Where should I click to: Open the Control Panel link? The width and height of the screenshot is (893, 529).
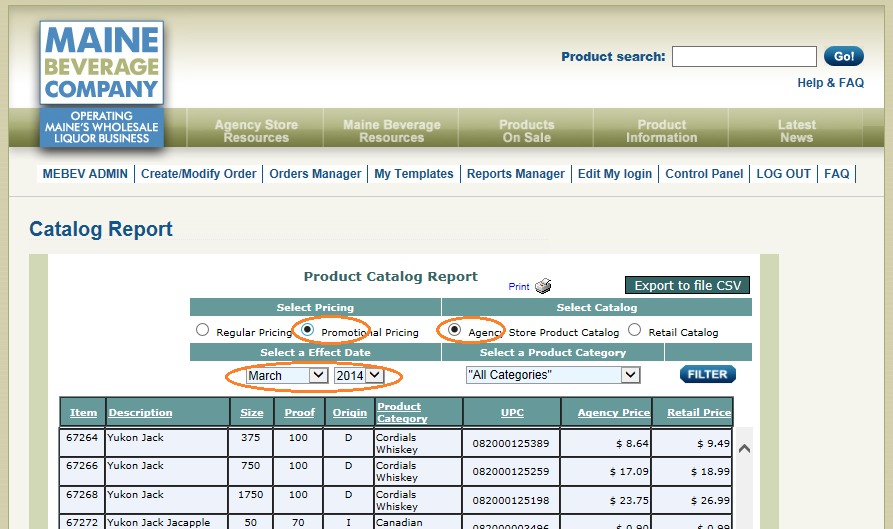704,174
